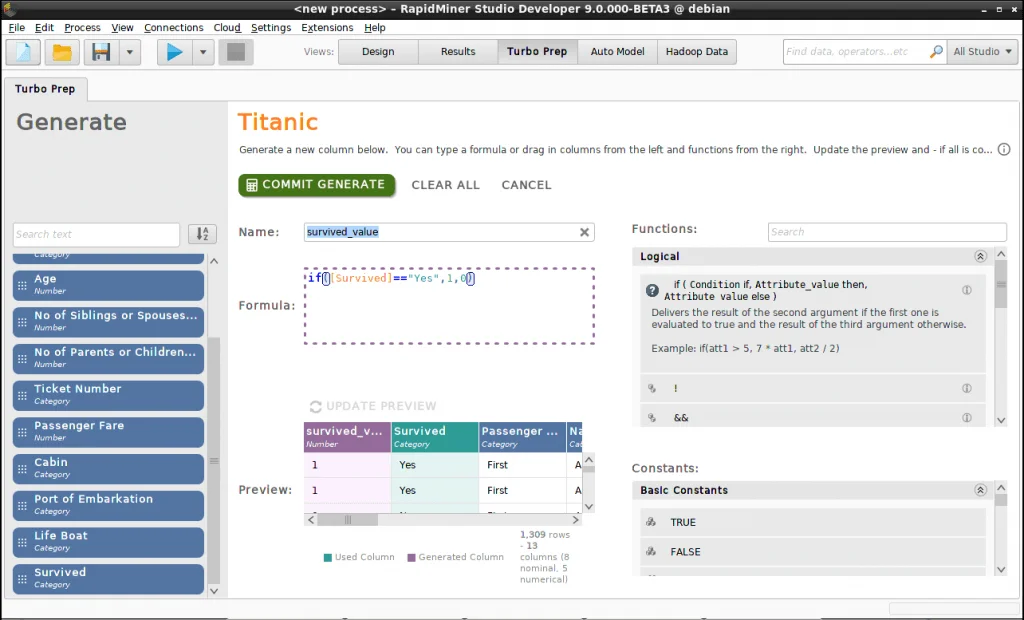This screenshot has height=620, width=1024.
Task: Clear the Name field using the X icon
Action: [x=584, y=232]
